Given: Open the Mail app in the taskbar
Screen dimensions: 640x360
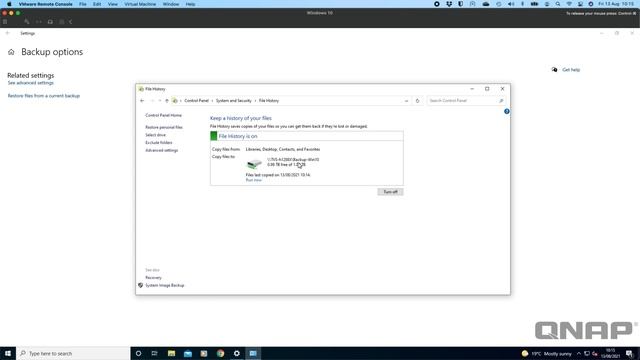Looking at the screenshot, I should coord(188,353).
